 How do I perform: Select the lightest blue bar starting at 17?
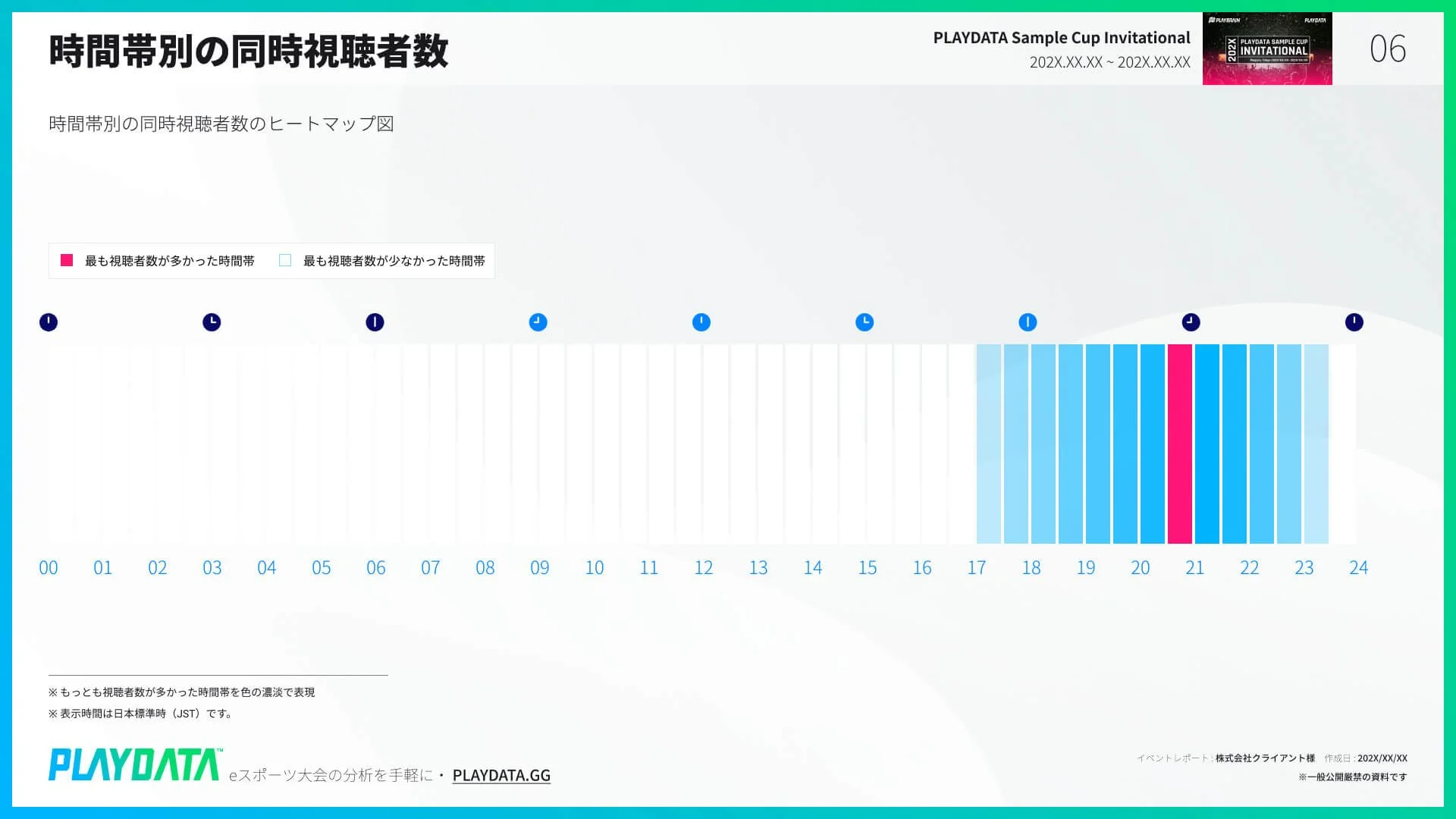tap(989, 444)
